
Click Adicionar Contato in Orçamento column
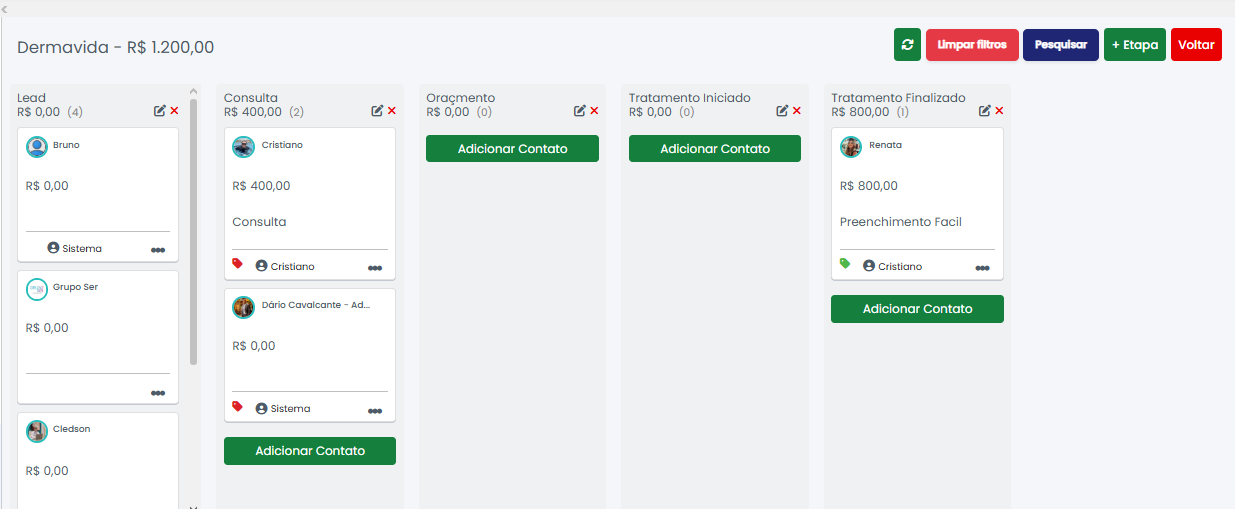click(512, 148)
